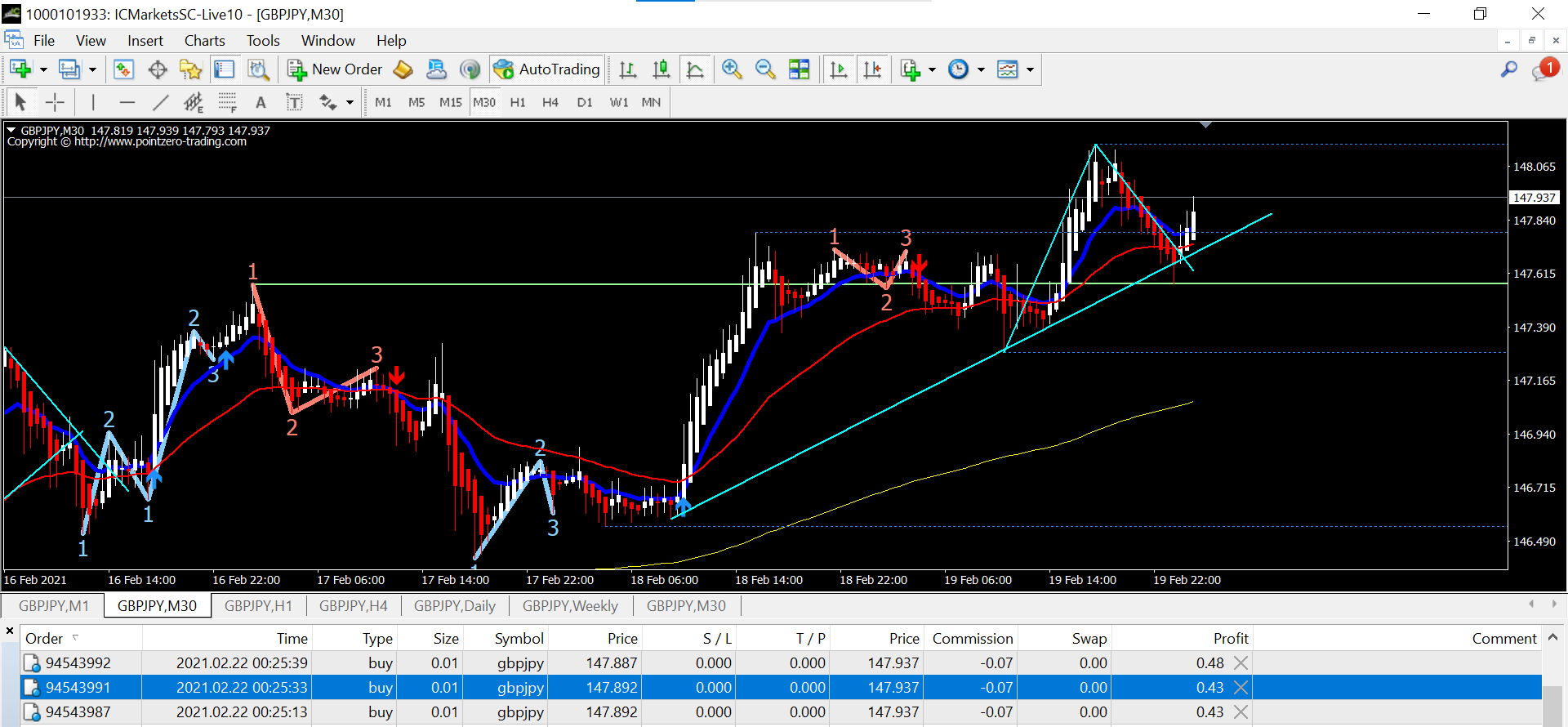Switch to line chart display
Screen dimensions: 1568x727
pos(695,69)
